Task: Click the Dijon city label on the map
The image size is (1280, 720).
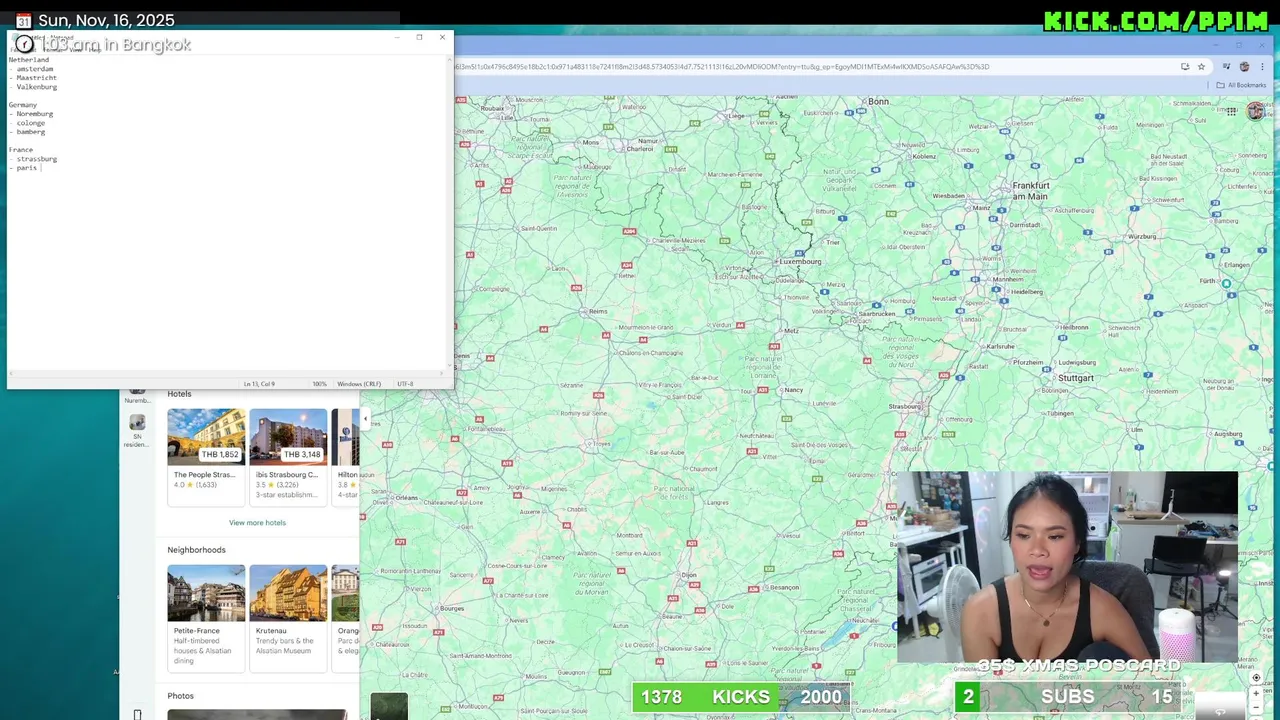Action: [x=689, y=575]
